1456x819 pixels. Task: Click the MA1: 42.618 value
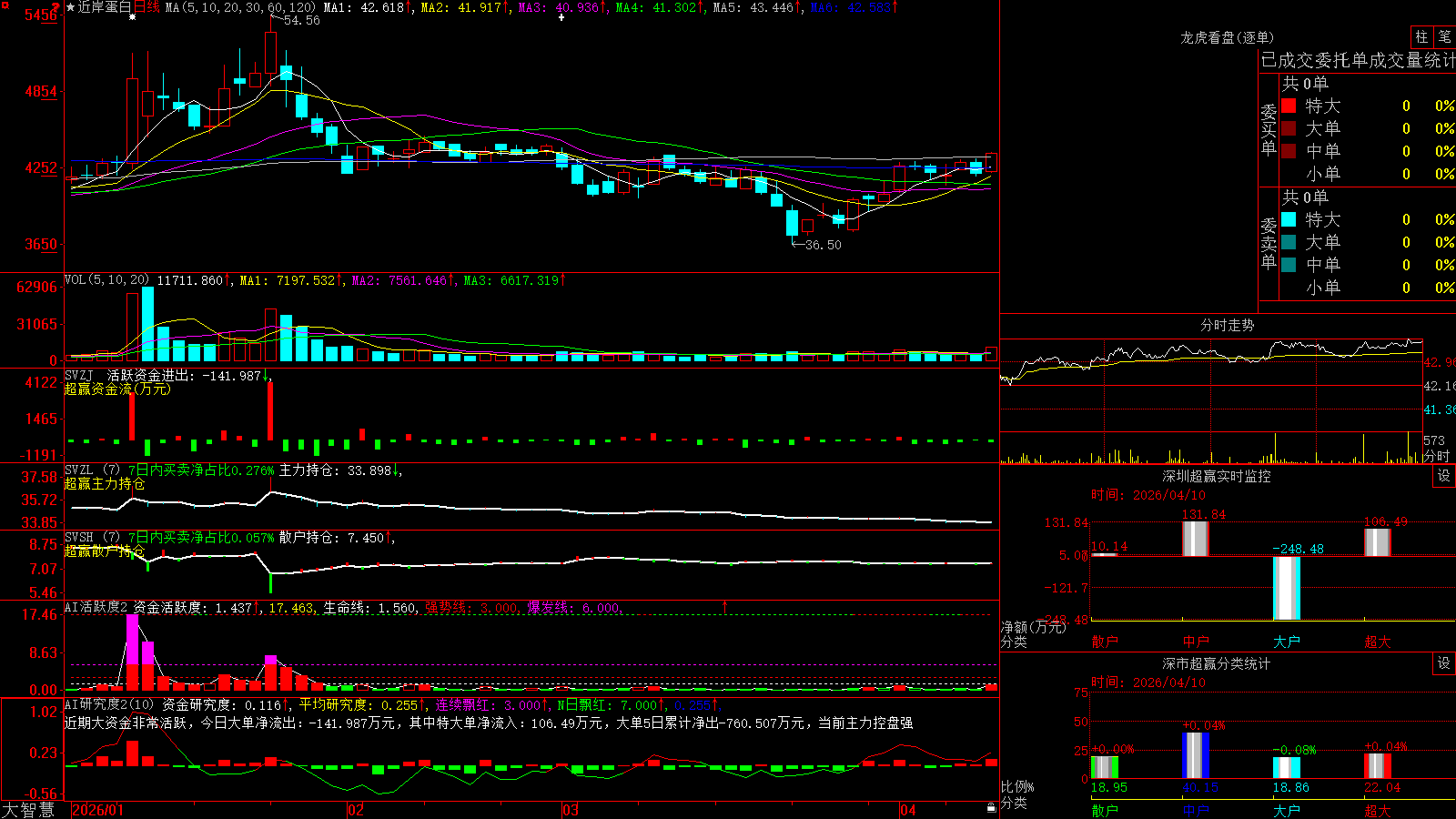click(364, 7)
